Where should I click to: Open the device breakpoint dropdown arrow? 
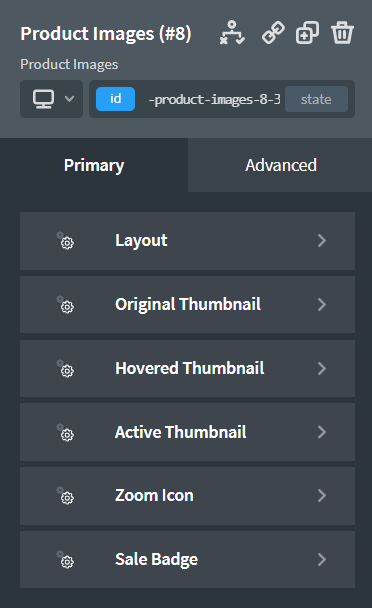click(69, 98)
